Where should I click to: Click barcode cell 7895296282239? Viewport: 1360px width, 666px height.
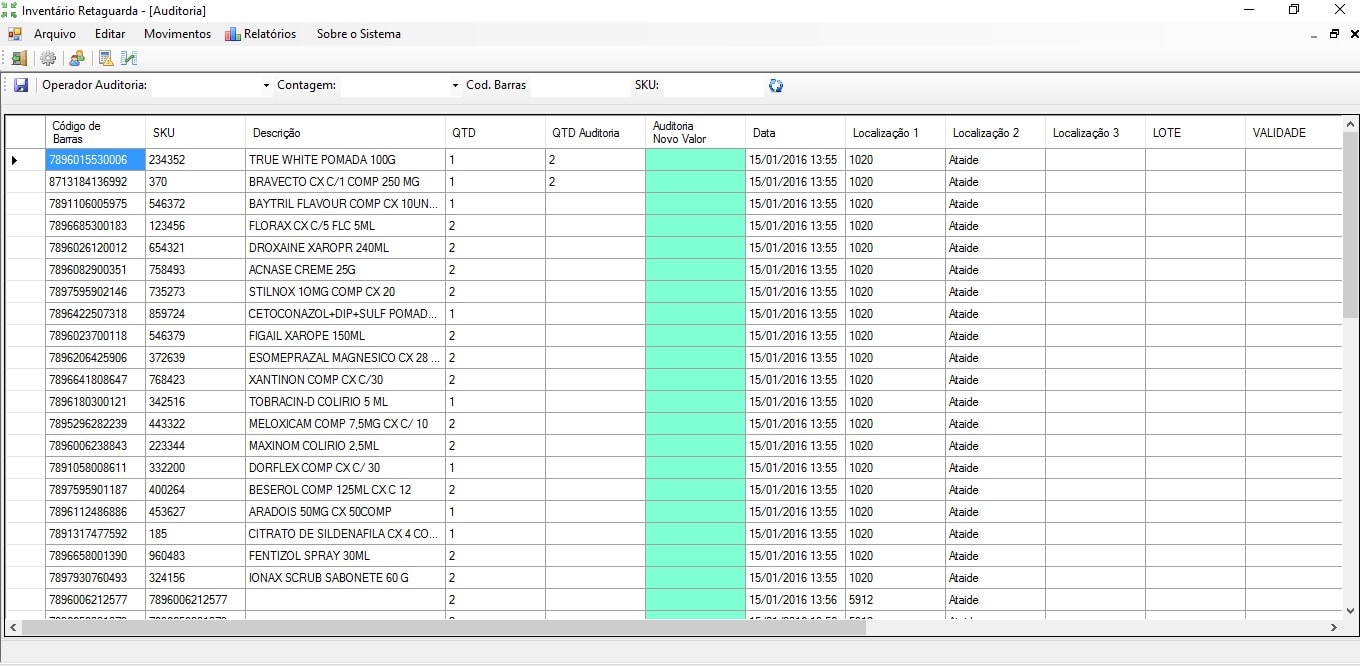95,424
